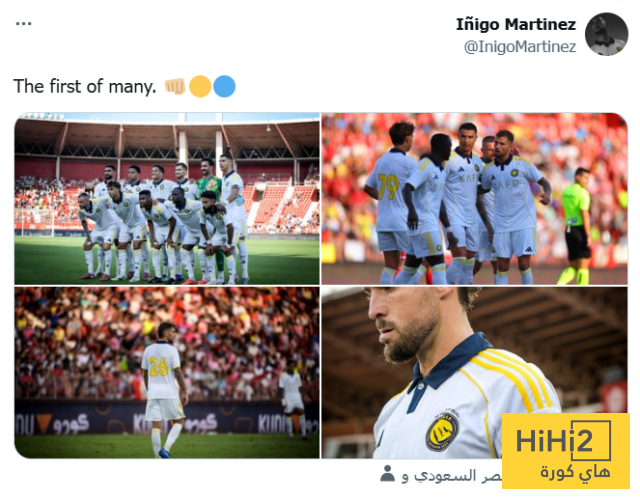Viewport: 640px width, 500px height.
Task: Click the tweet text The first of many
Action: pyautogui.click(x=85, y=86)
